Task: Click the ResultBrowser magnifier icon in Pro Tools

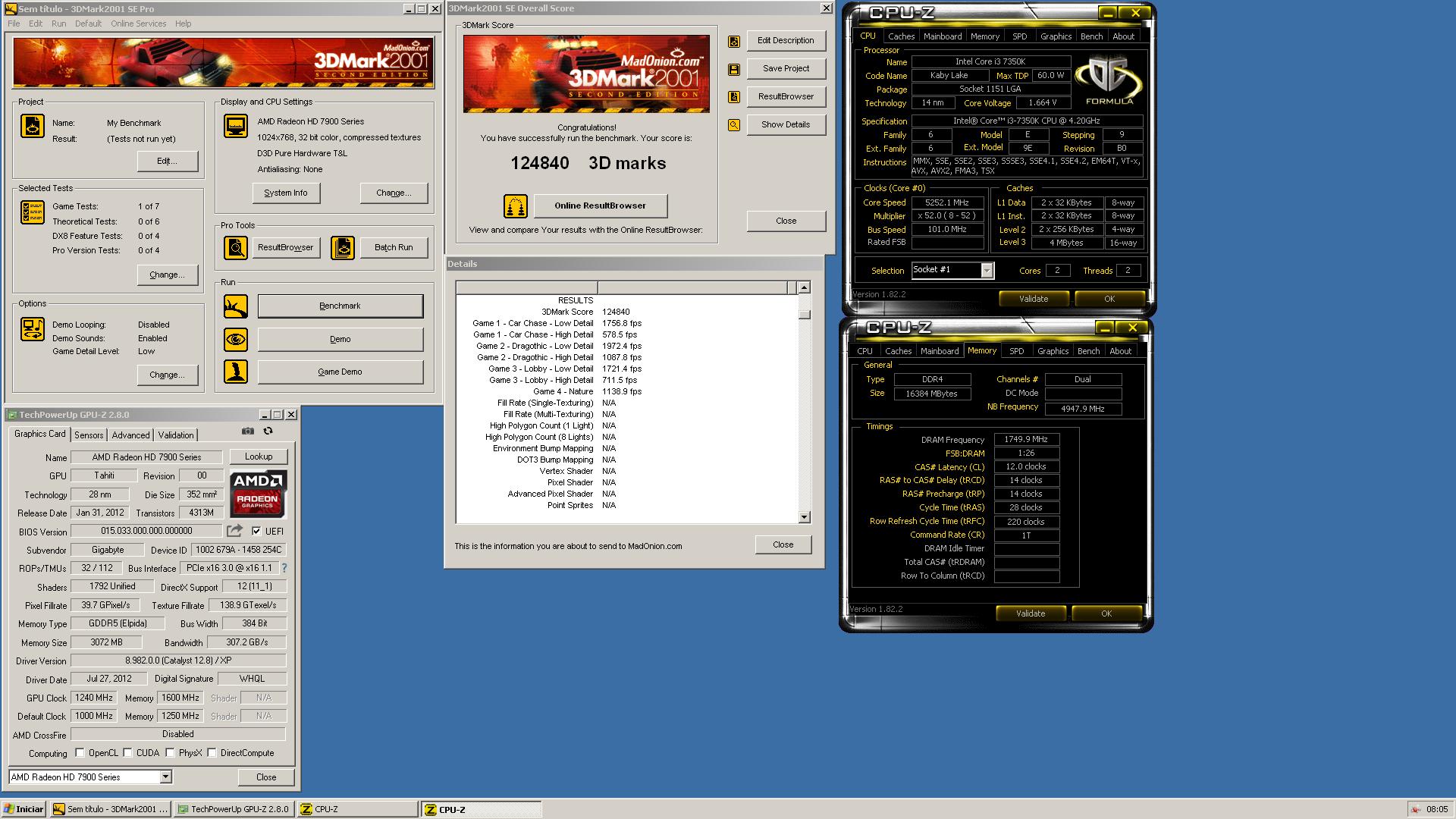Action: tap(236, 247)
